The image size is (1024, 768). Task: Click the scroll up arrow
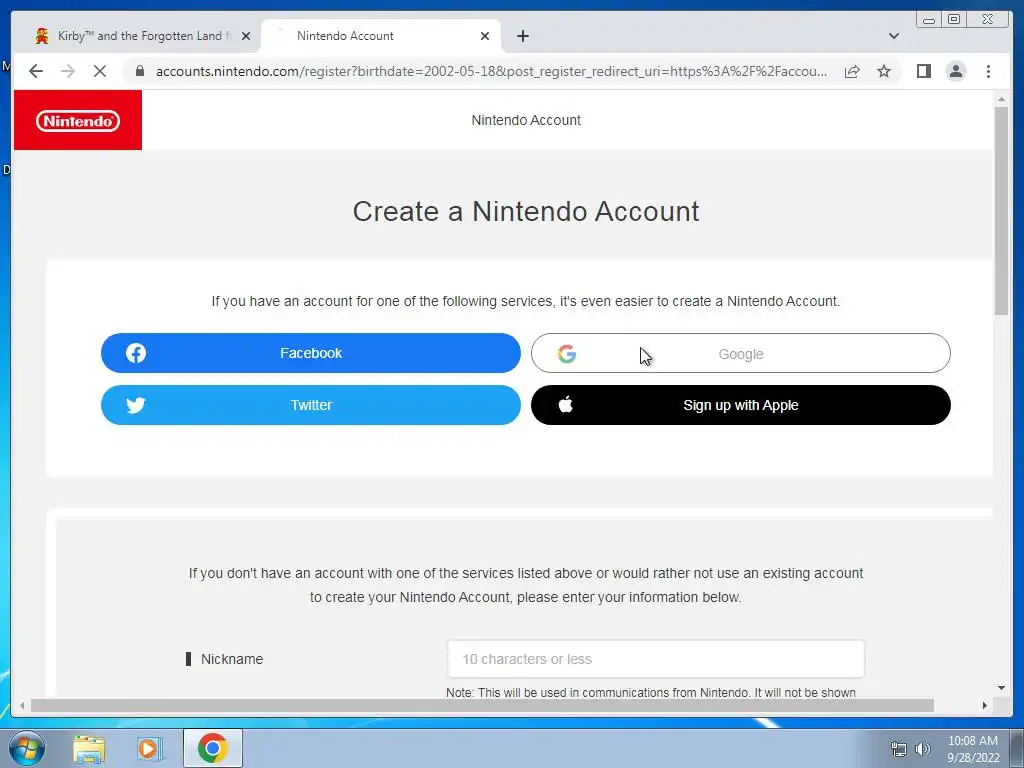pyautogui.click(x=1001, y=99)
